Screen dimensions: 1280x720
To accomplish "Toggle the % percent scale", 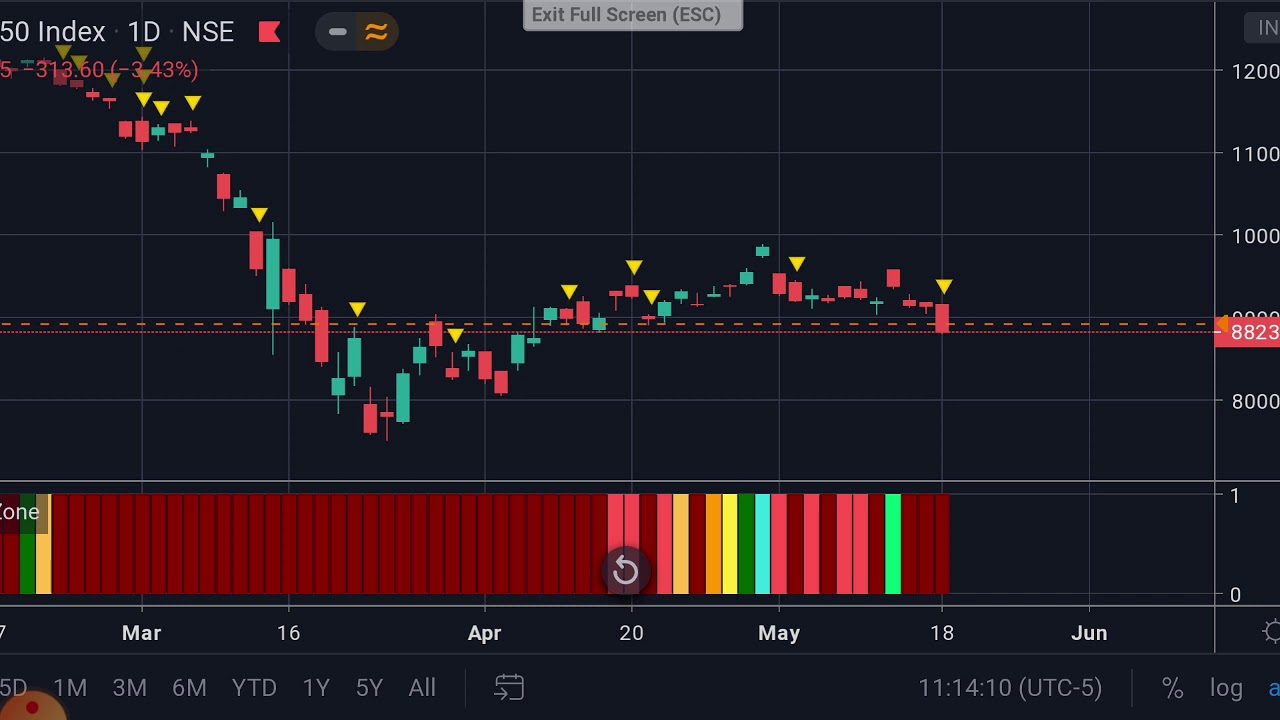I will point(1172,688).
